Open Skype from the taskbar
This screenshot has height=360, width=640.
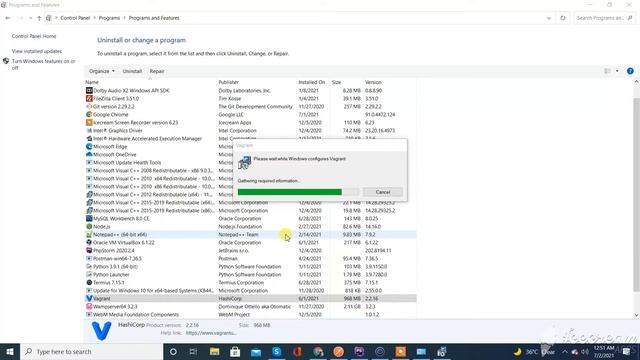277,351
